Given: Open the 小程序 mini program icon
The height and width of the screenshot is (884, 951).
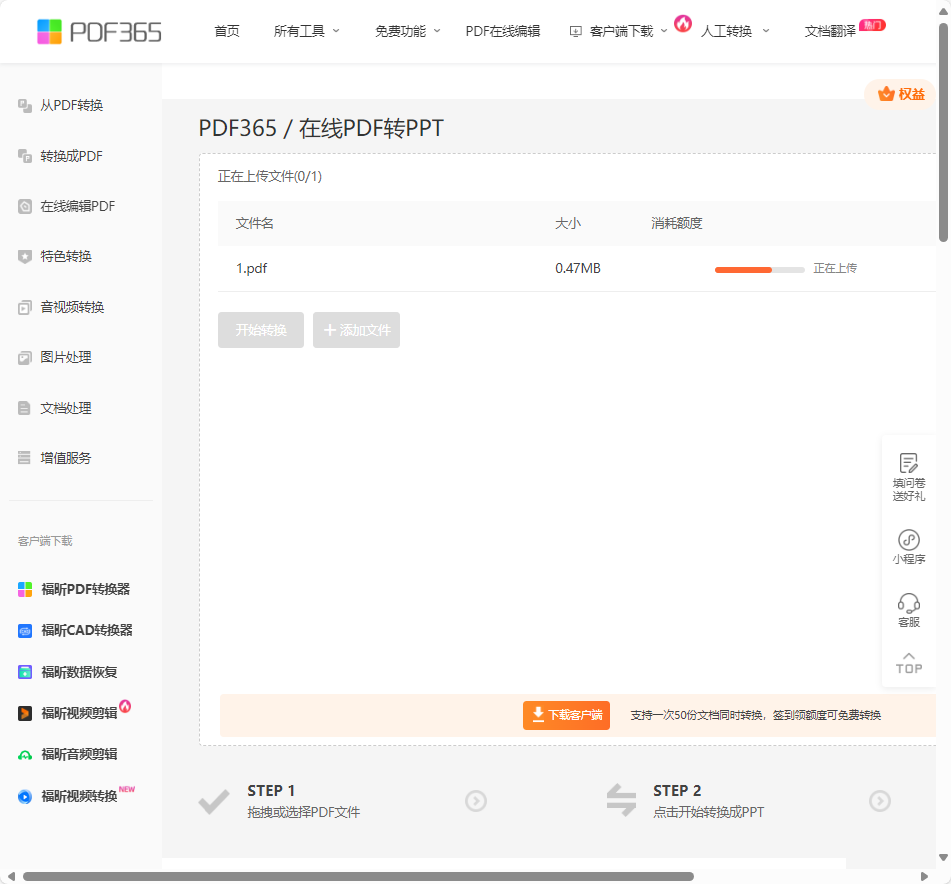Looking at the screenshot, I should (x=909, y=540).
